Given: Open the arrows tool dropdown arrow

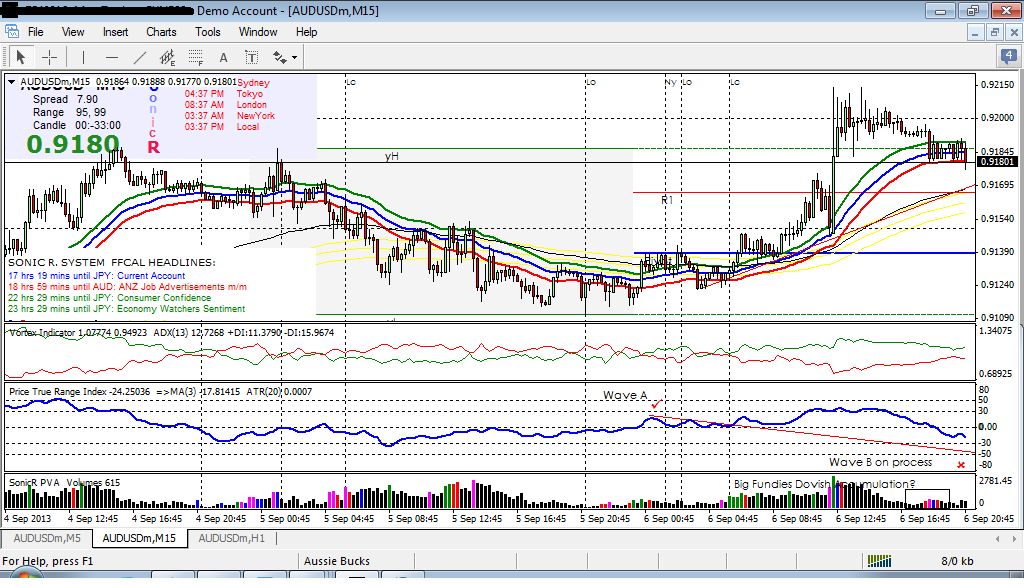Looking at the screenshot, I should coord(295,58).
